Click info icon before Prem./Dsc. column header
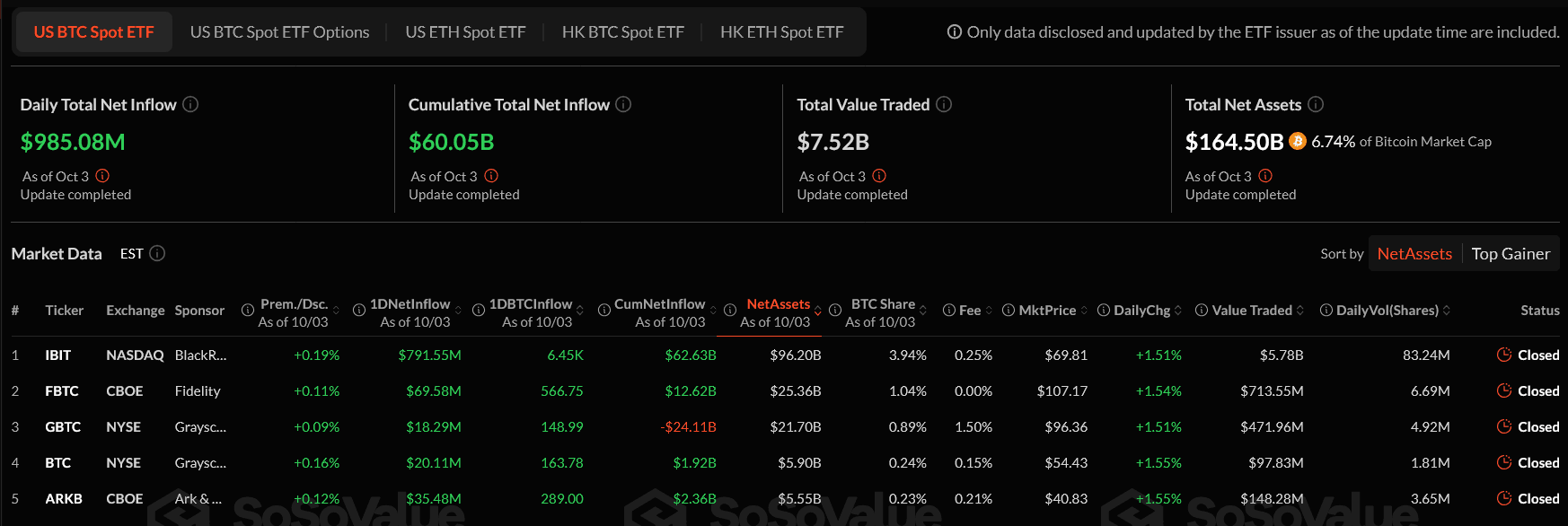Screen dimensions: 1568x526 (248, 311)
